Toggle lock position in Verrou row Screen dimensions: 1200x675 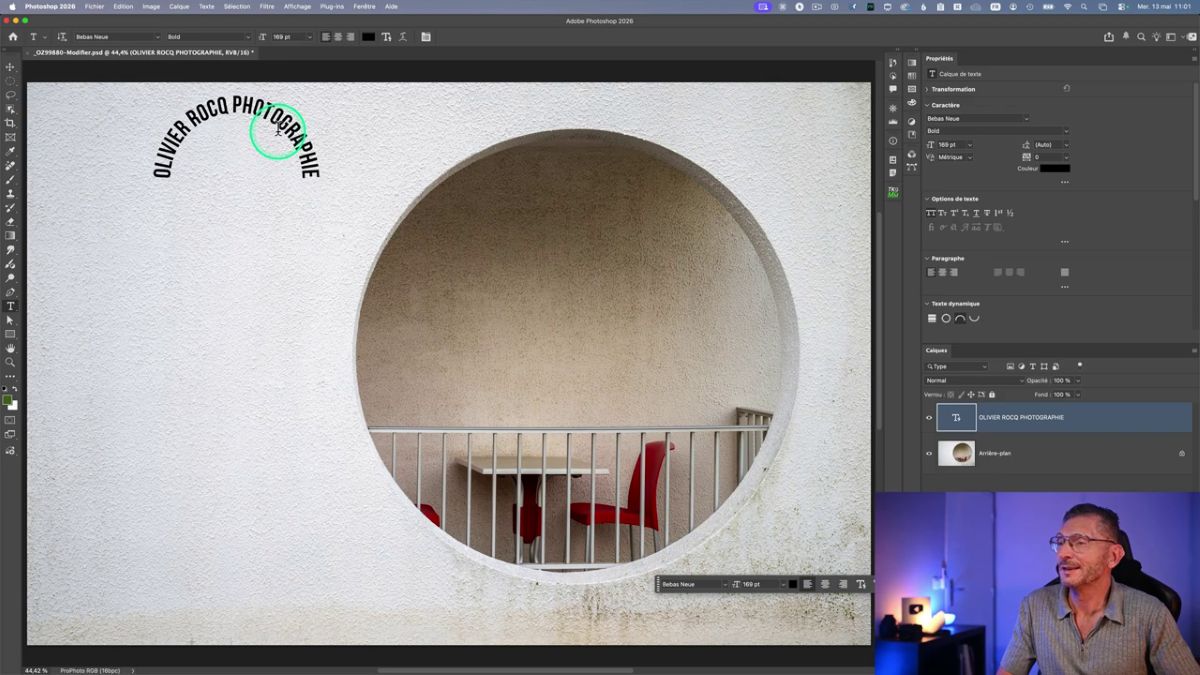[x=971, y=395]
